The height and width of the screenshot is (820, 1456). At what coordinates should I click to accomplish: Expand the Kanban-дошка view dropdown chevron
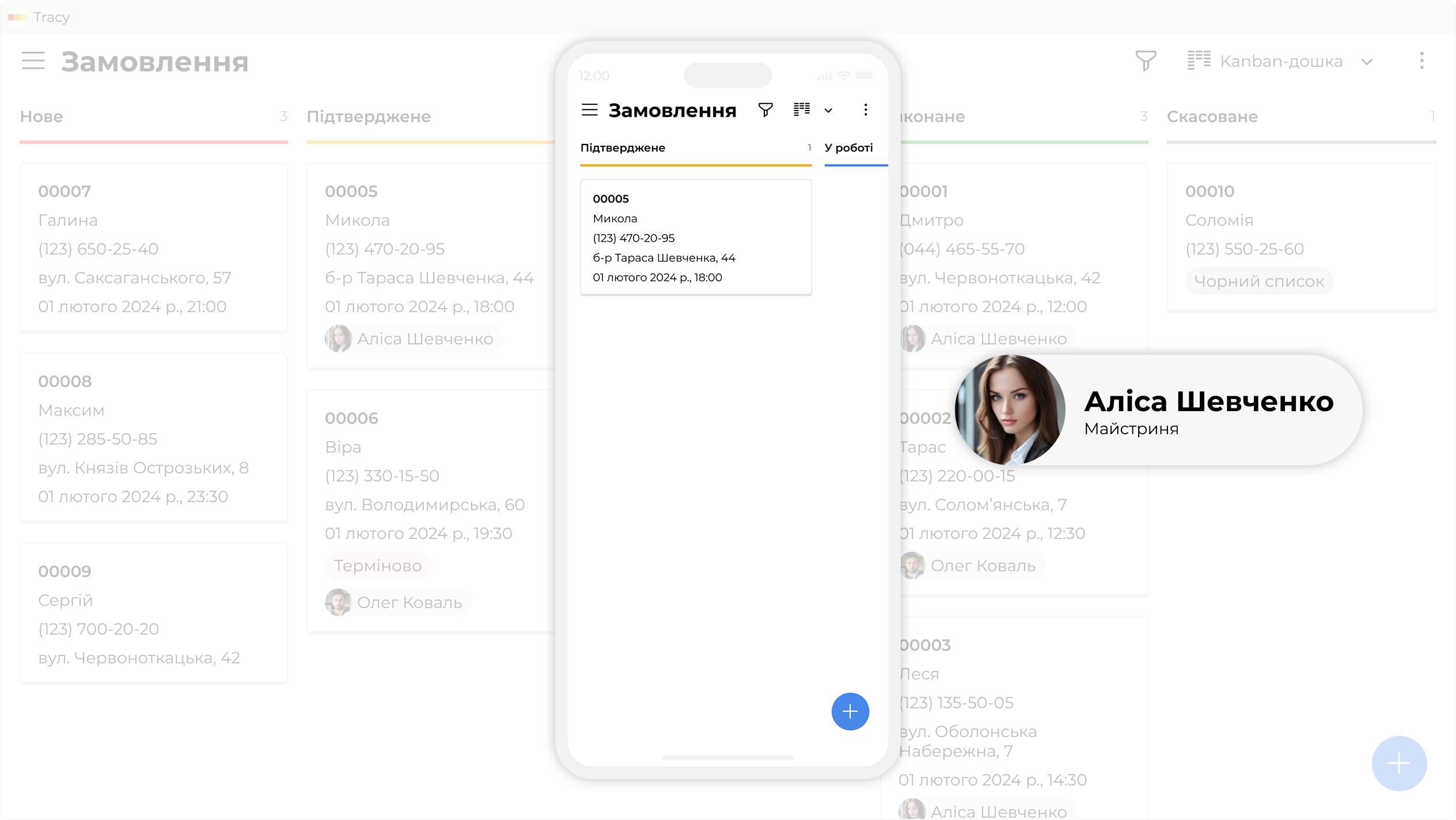1367,62
